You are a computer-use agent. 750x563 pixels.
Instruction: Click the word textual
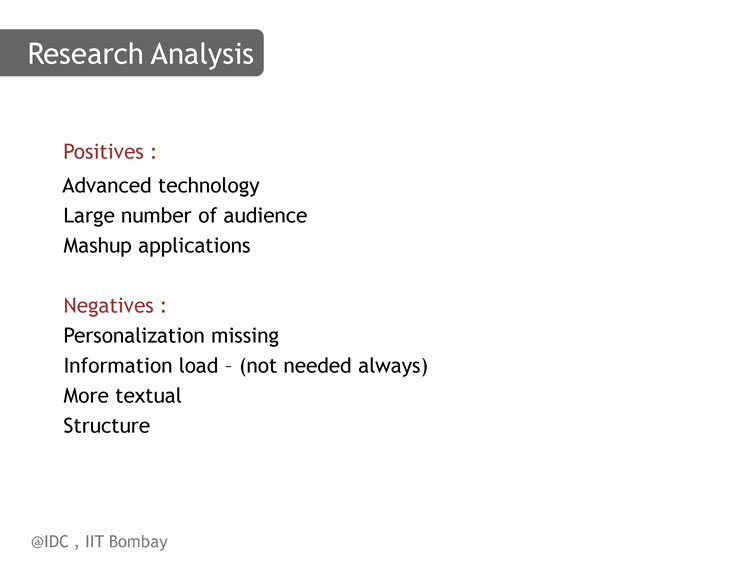click(x=148, y=396)
